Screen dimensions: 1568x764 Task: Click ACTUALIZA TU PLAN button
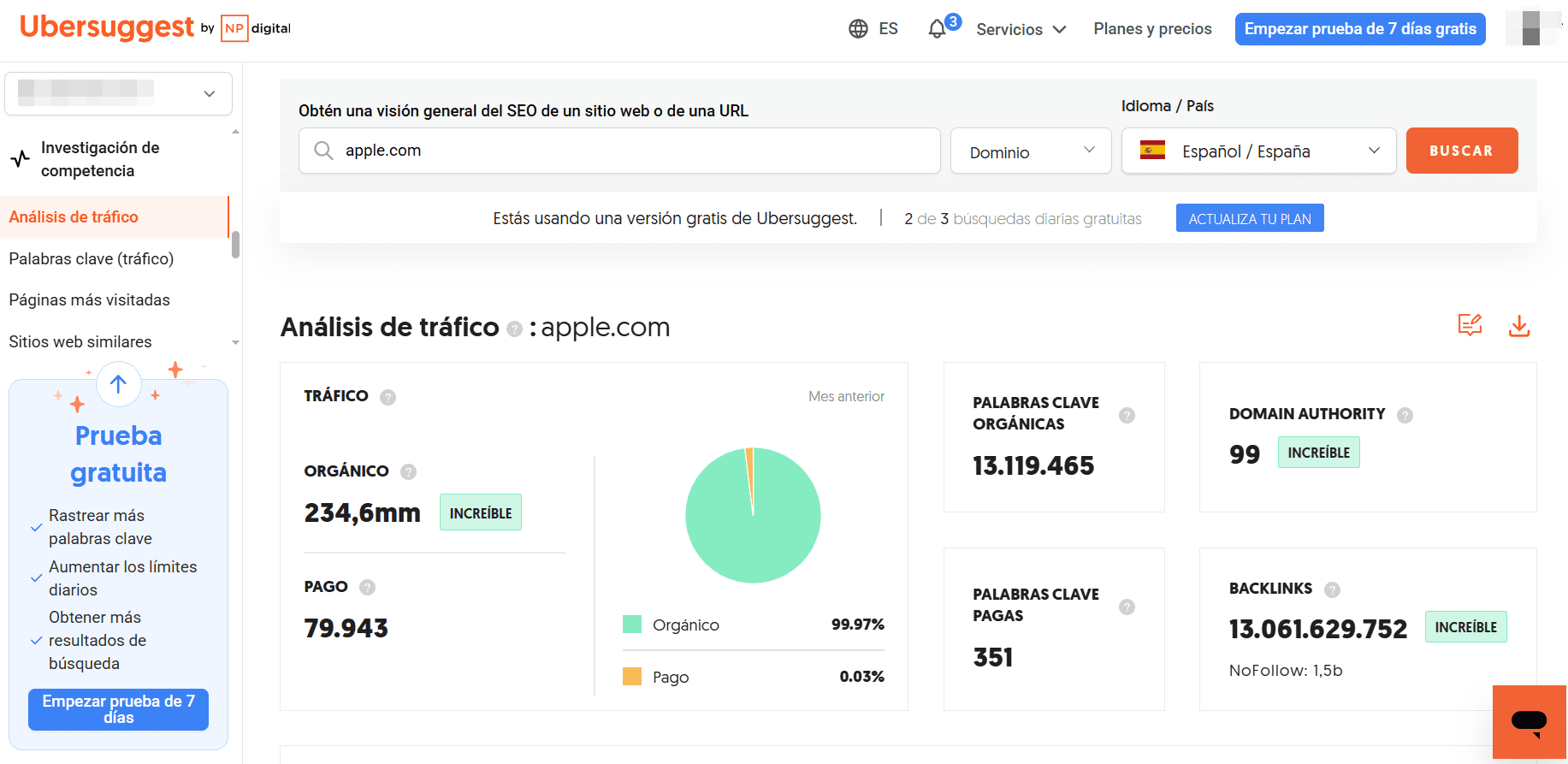[1249, 218]
